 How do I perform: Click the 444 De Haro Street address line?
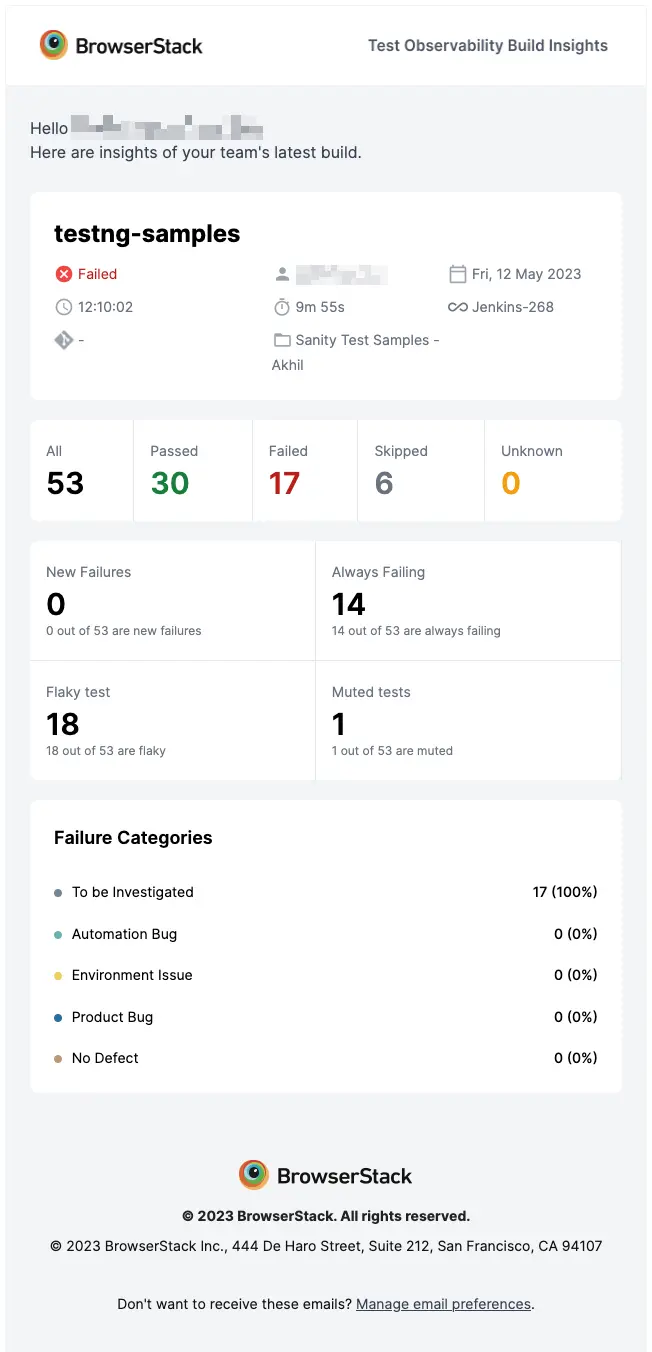[326, 1247]
